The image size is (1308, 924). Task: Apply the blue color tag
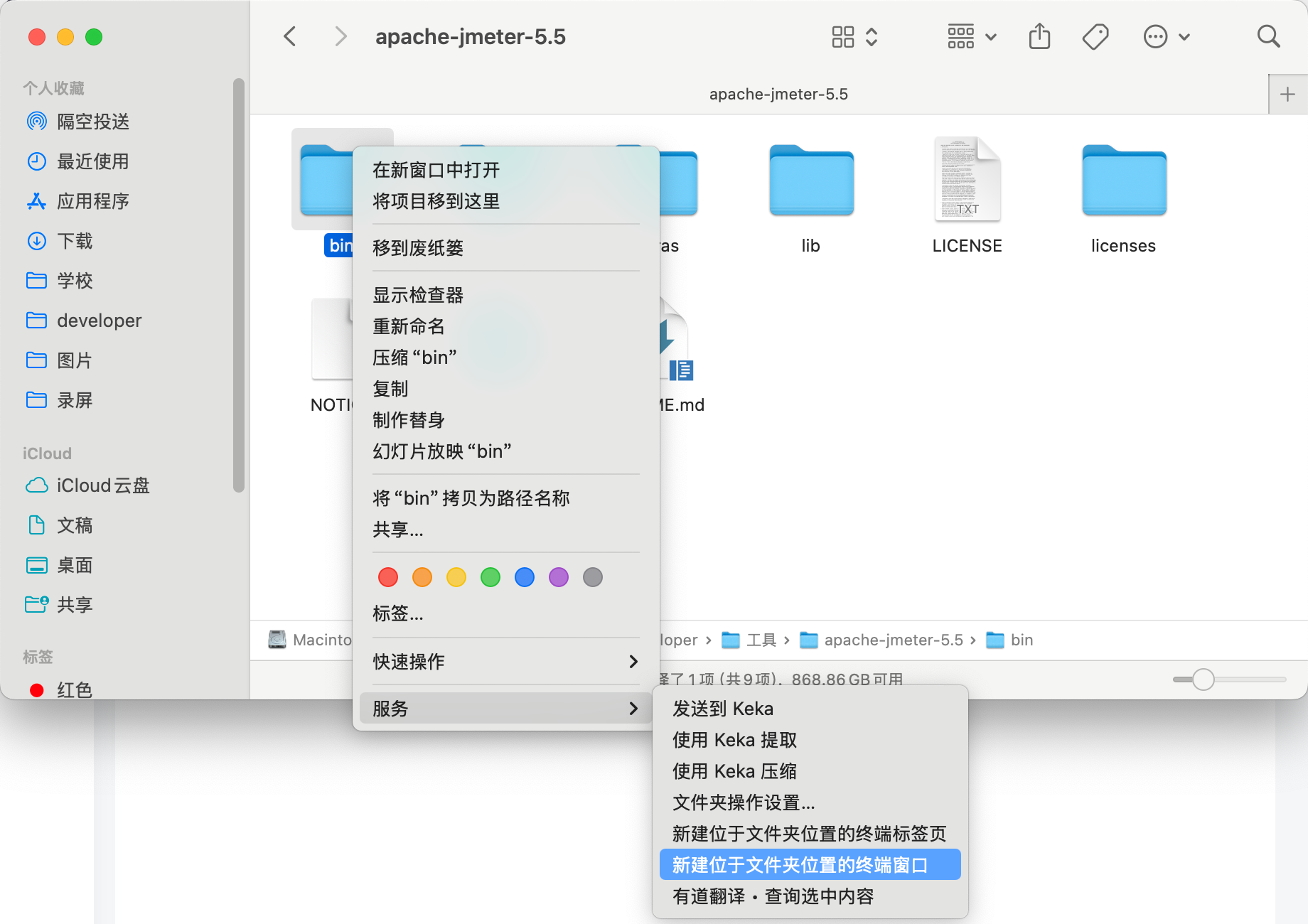coord(525,577)
